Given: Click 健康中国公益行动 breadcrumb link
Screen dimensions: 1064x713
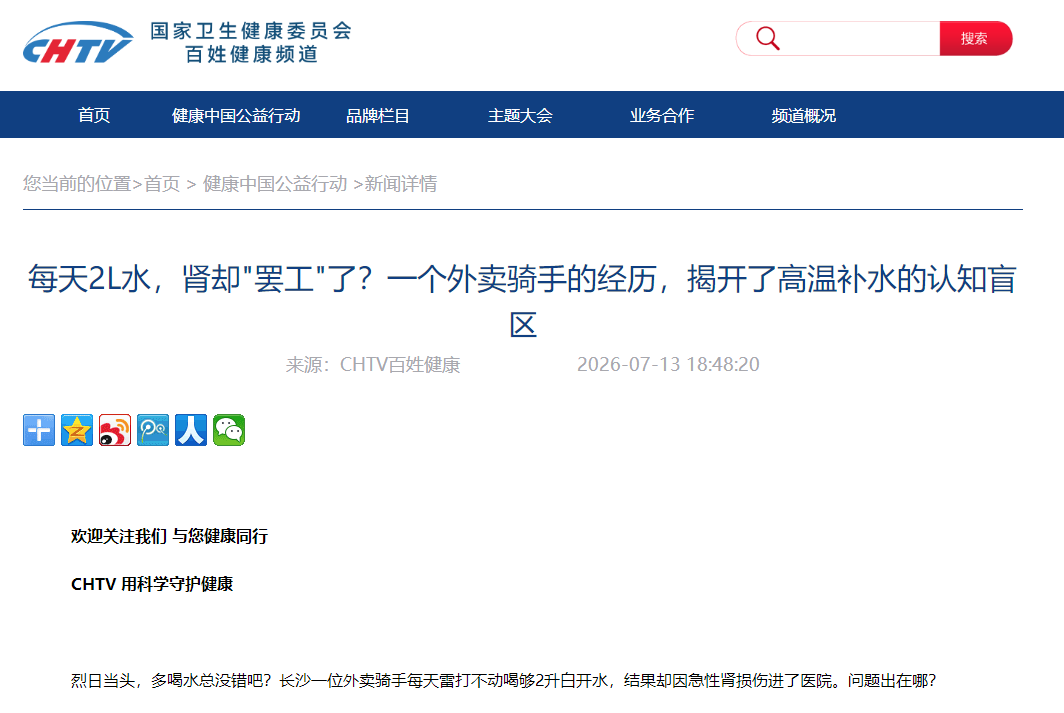Looking at the screenshot, I should (x=275, y=184).
